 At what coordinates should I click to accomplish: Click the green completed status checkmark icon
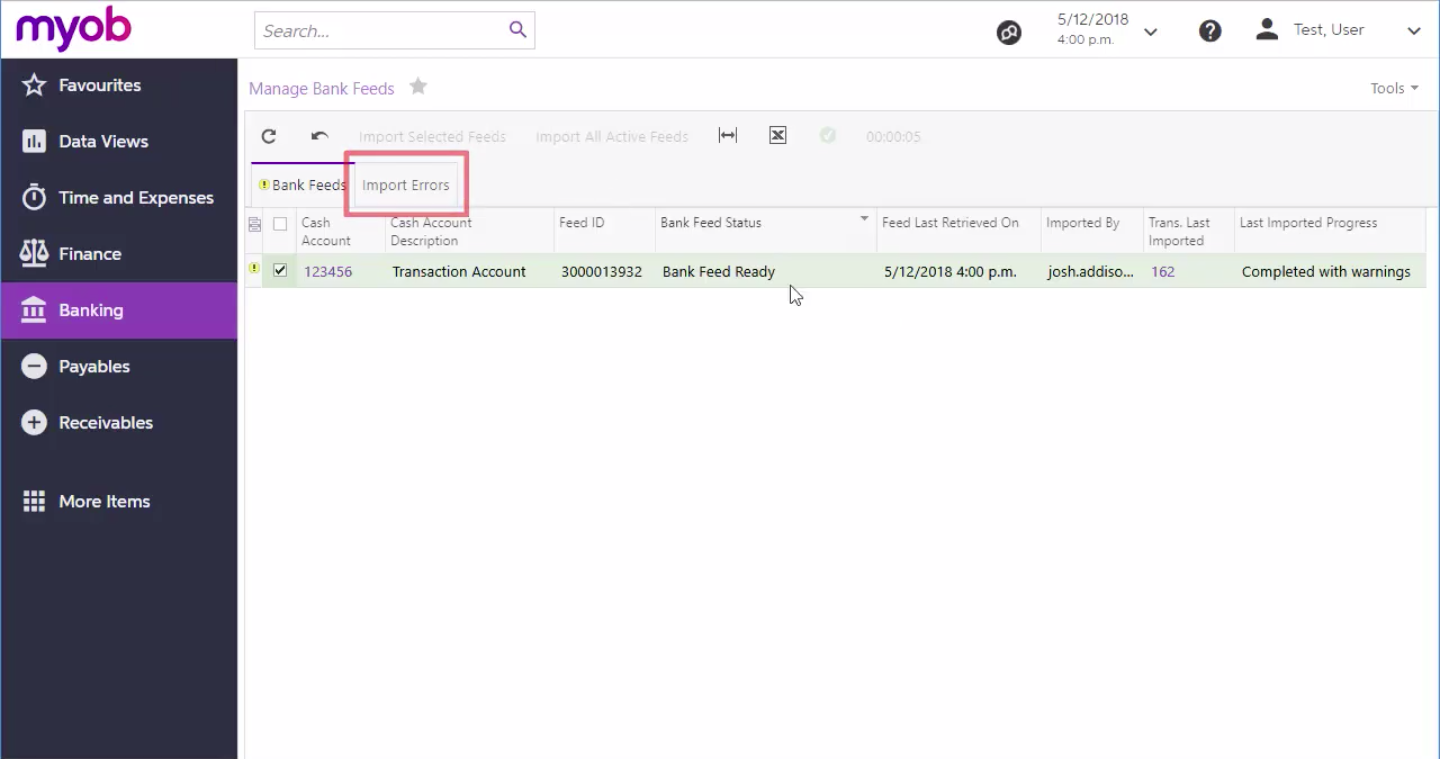click(x=828, y=135)
